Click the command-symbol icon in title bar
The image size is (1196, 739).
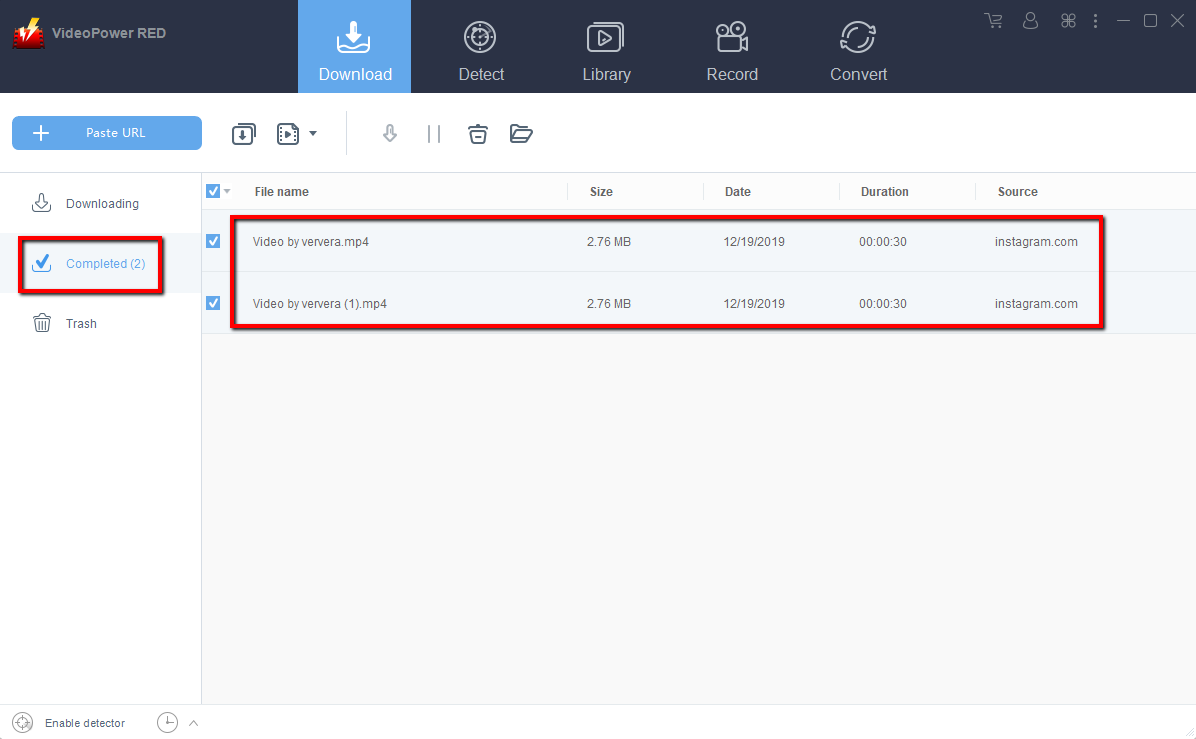click(x=1068, y=21)
